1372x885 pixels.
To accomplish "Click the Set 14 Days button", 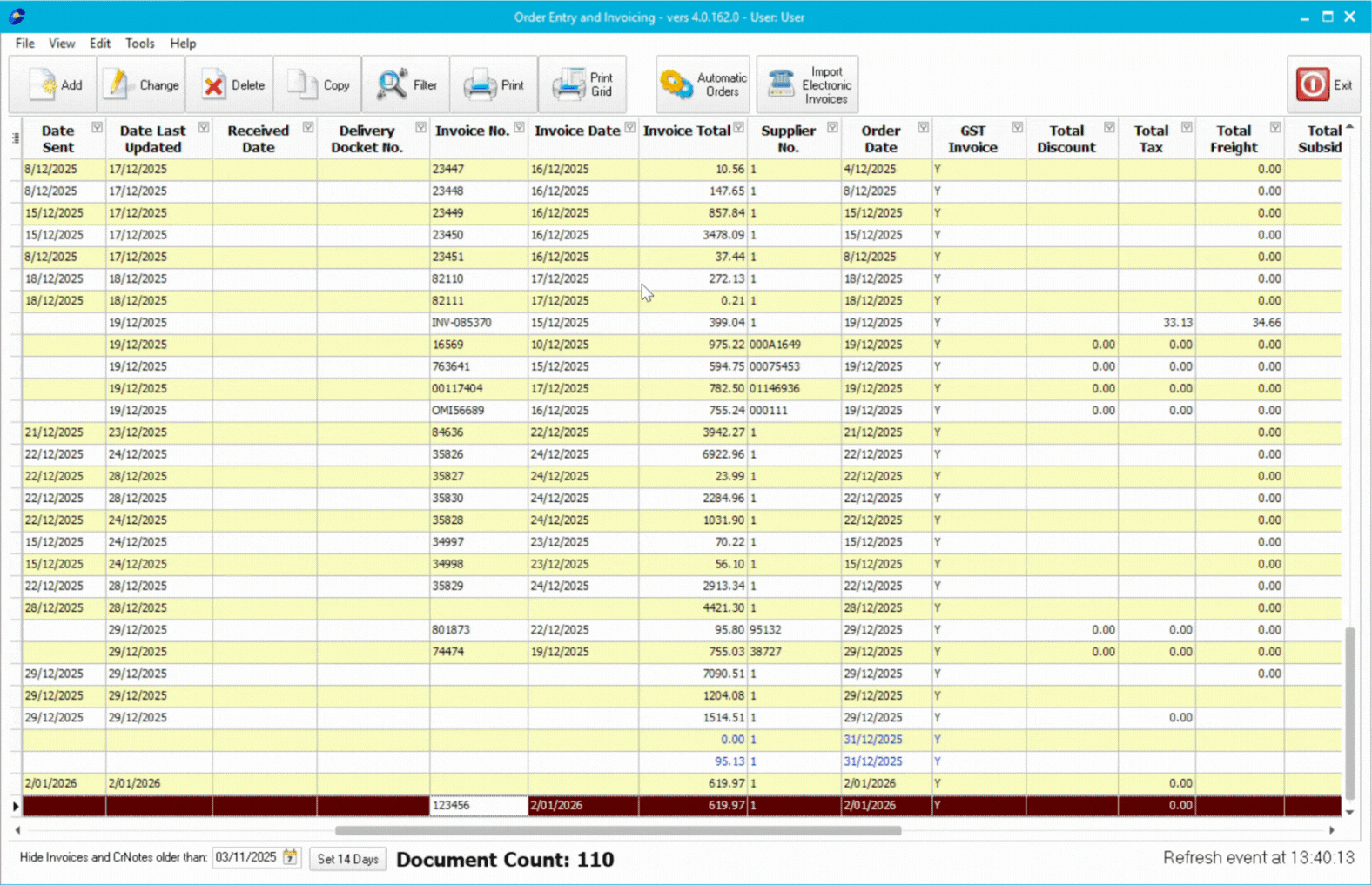I will (x=347, y=859).
